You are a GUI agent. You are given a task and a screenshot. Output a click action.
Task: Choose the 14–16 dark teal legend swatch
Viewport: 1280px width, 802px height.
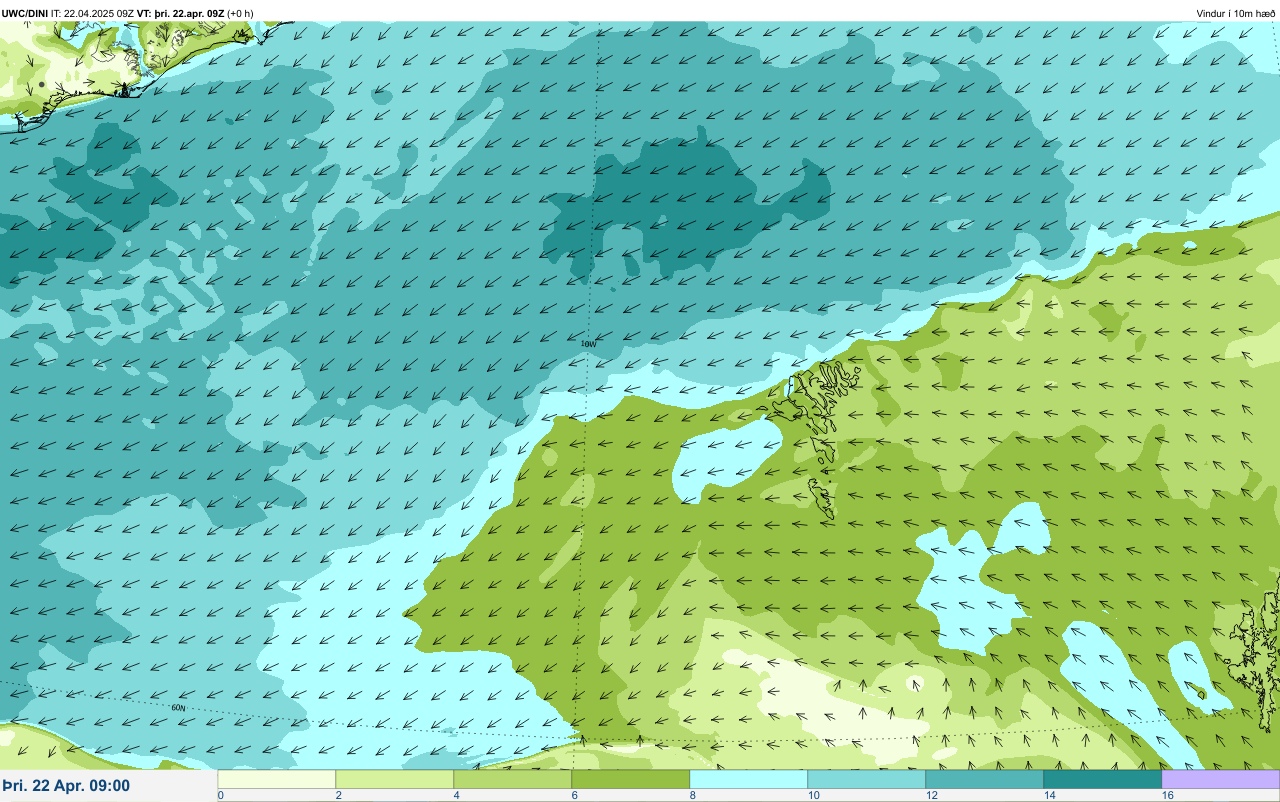tap(1103, 779)
